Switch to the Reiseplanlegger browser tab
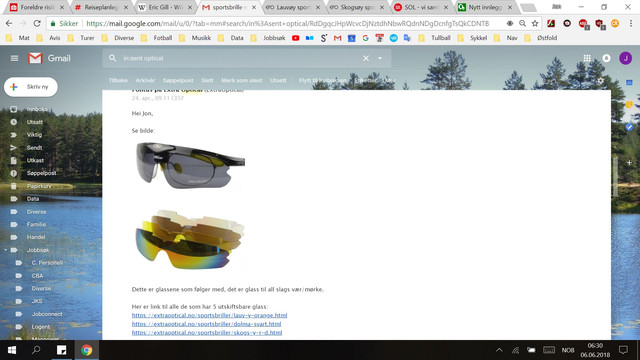 [x=101, y=7]
